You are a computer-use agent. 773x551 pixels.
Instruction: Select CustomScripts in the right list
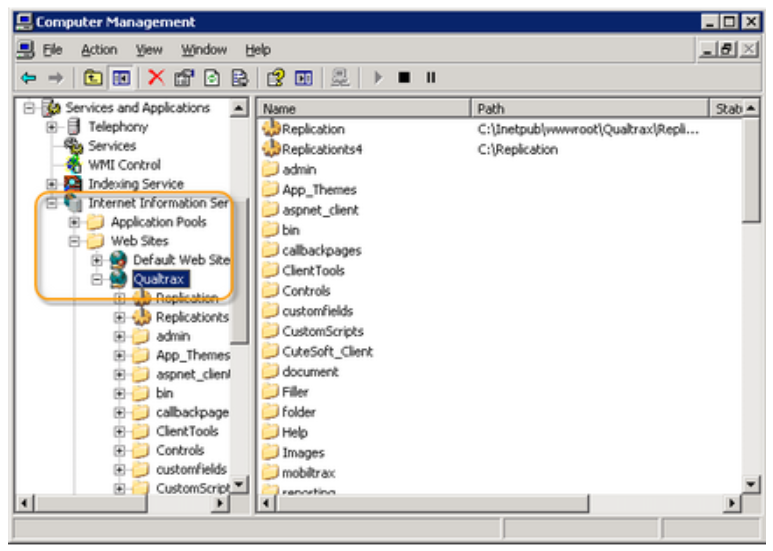click(x=322, y=331)
